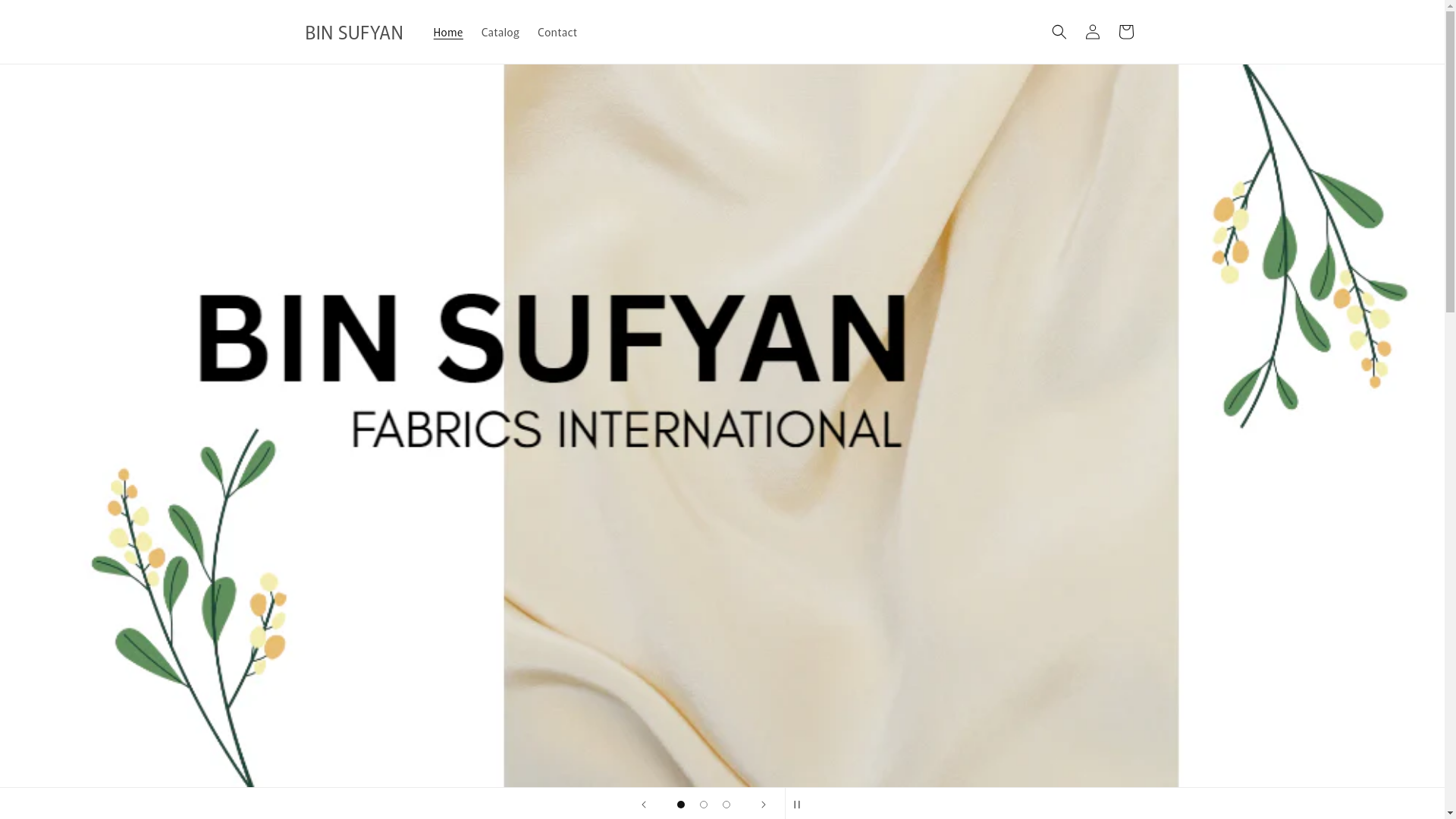The image size is (1456, 819).
Task: Pause the slideshow autoplay
Action: (797, 804)
